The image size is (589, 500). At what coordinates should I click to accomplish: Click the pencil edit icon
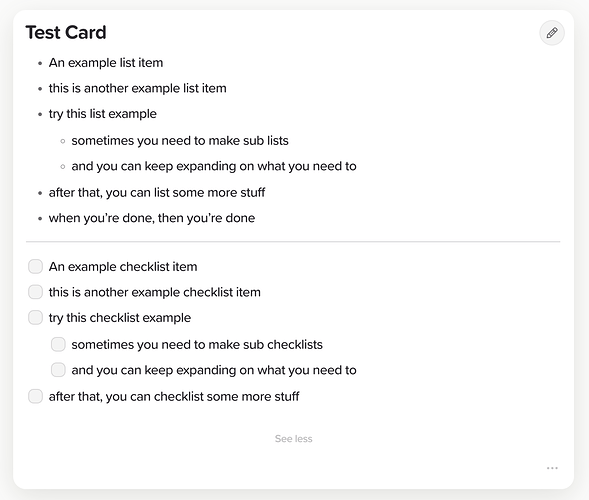[552, 33]
